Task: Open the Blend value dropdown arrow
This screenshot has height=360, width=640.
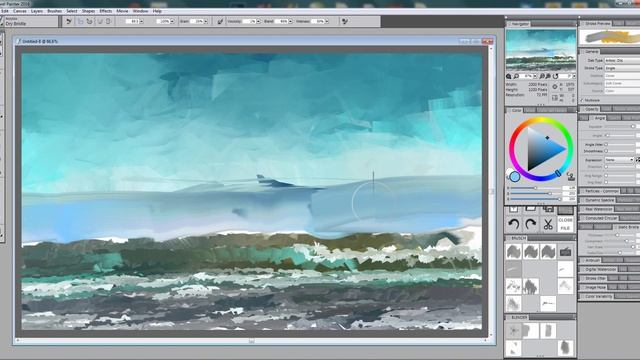Action: point(290,21)
